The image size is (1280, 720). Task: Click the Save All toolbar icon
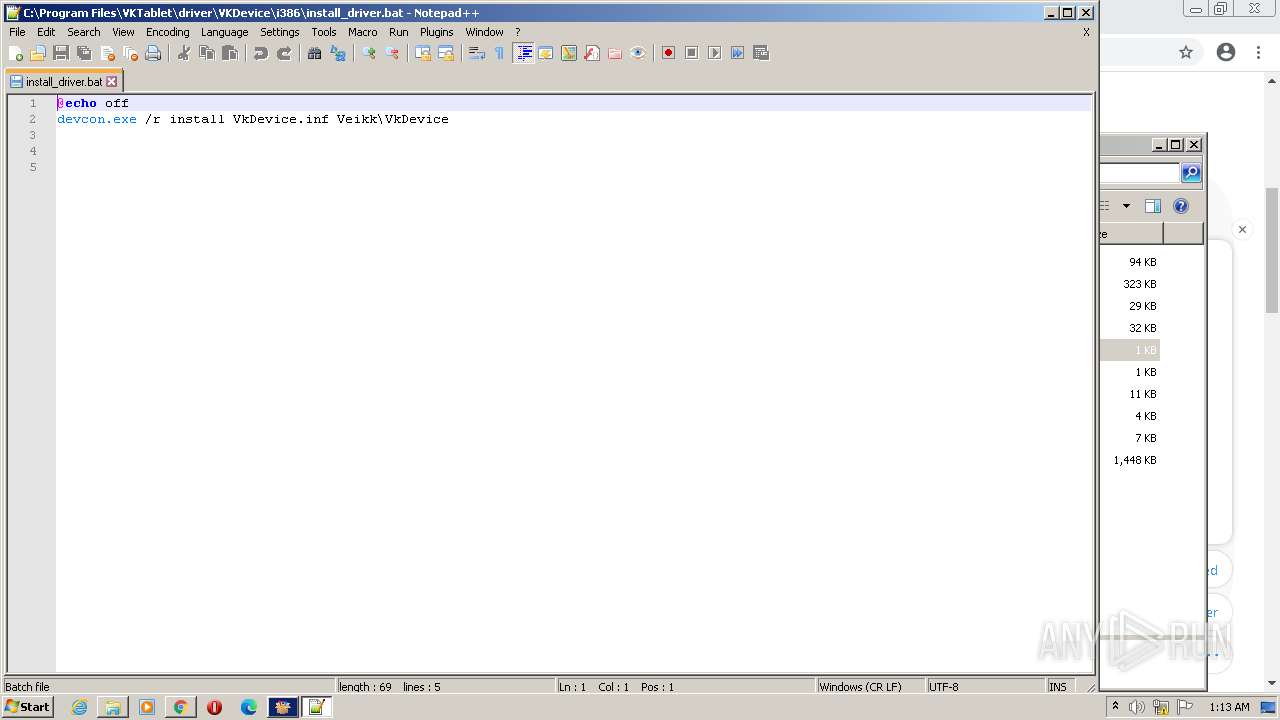84,53
